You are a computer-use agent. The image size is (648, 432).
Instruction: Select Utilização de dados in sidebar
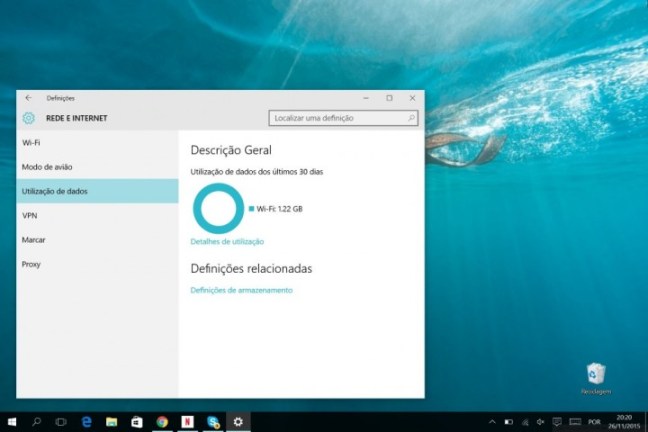click(x=54, y=191)
